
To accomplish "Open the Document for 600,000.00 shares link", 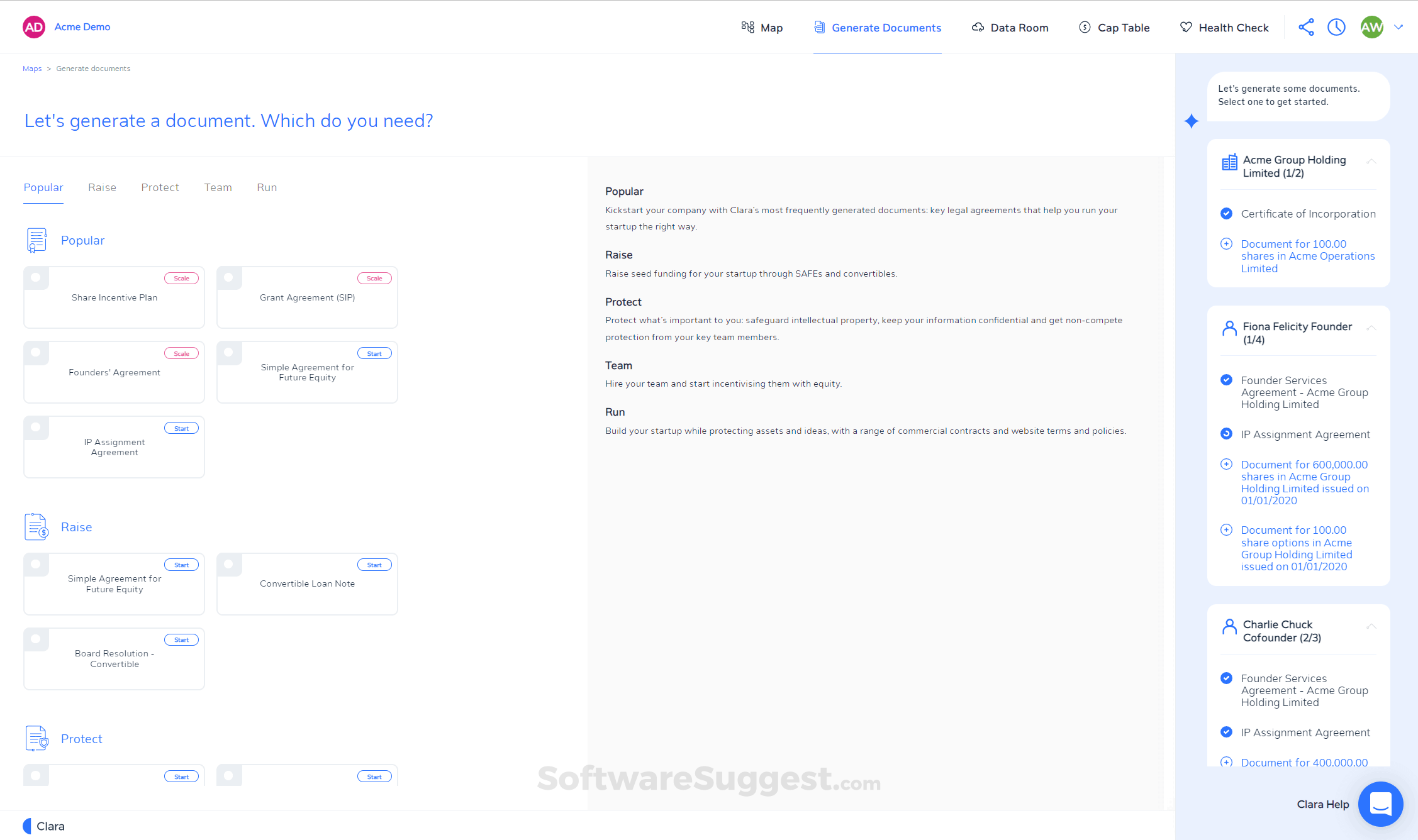I will pos(1304,482).
